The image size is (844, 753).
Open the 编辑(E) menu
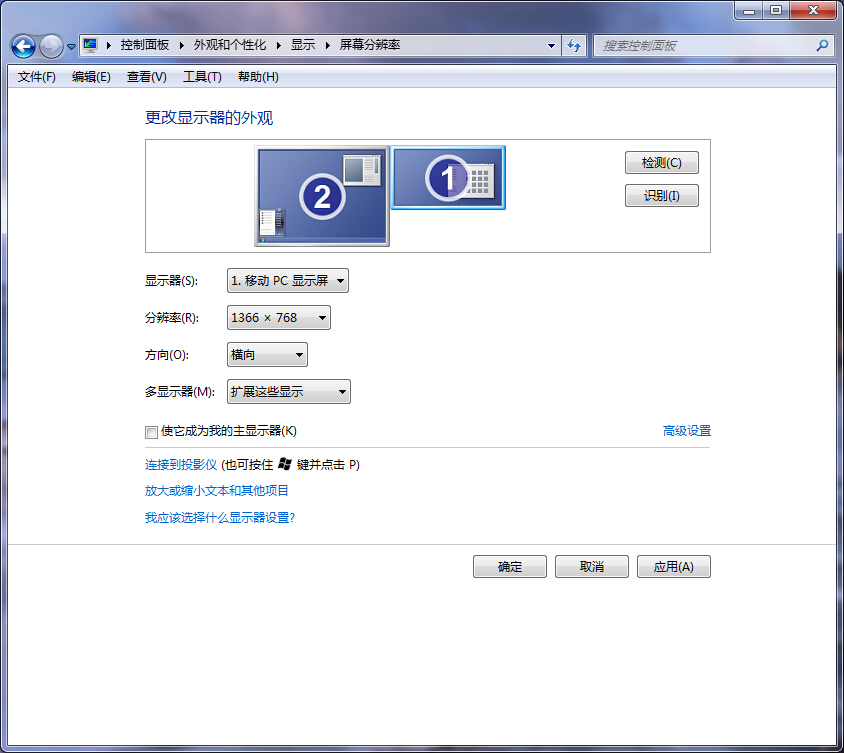tap(91, 77)
